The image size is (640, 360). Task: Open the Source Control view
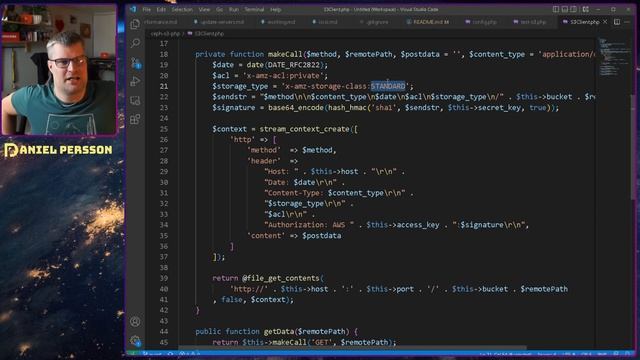(136, 62)
